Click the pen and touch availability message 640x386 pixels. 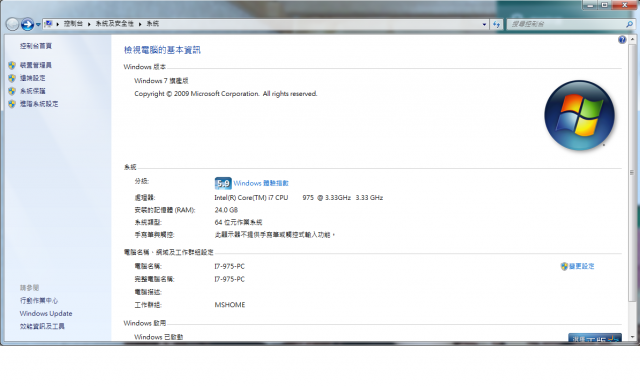point(275,235)
